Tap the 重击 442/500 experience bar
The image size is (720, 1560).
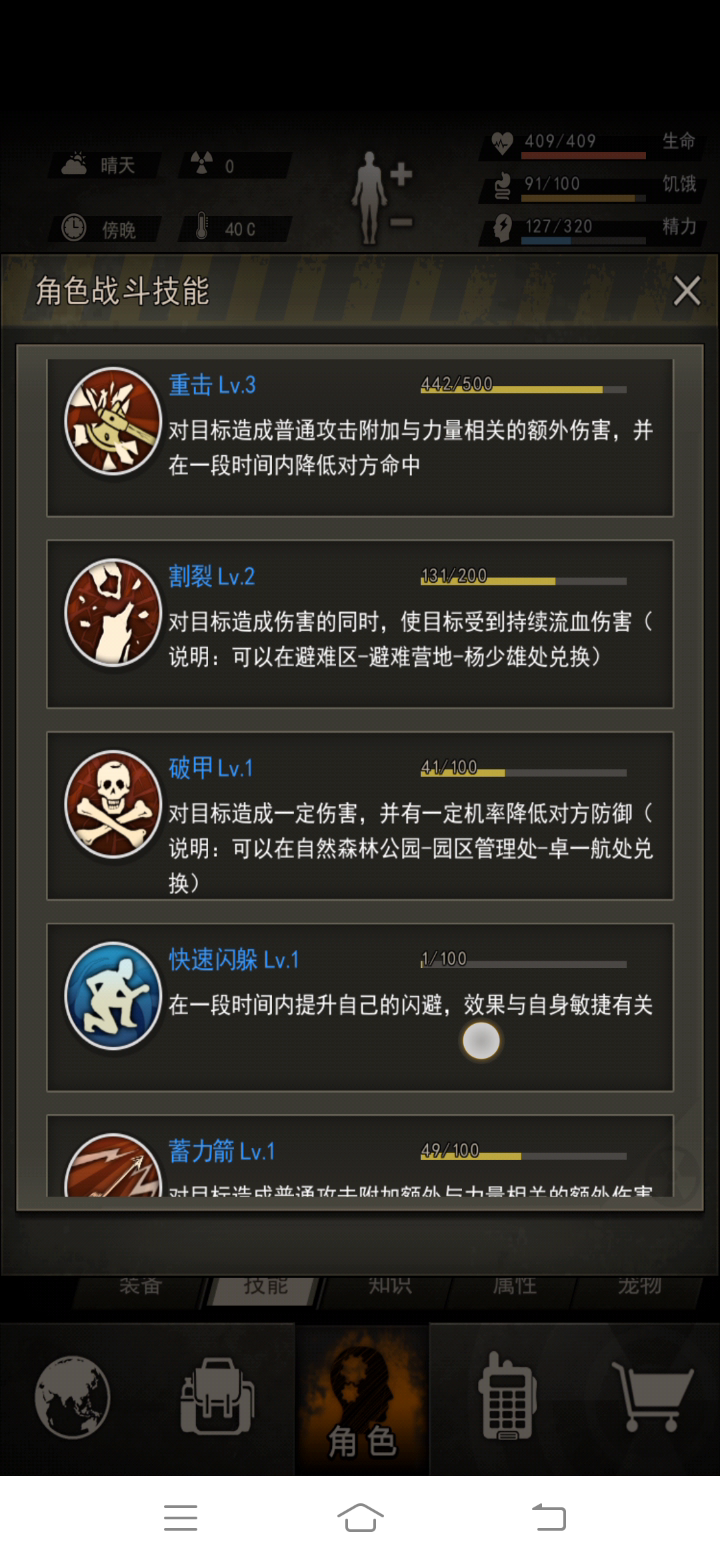[524, 389]
